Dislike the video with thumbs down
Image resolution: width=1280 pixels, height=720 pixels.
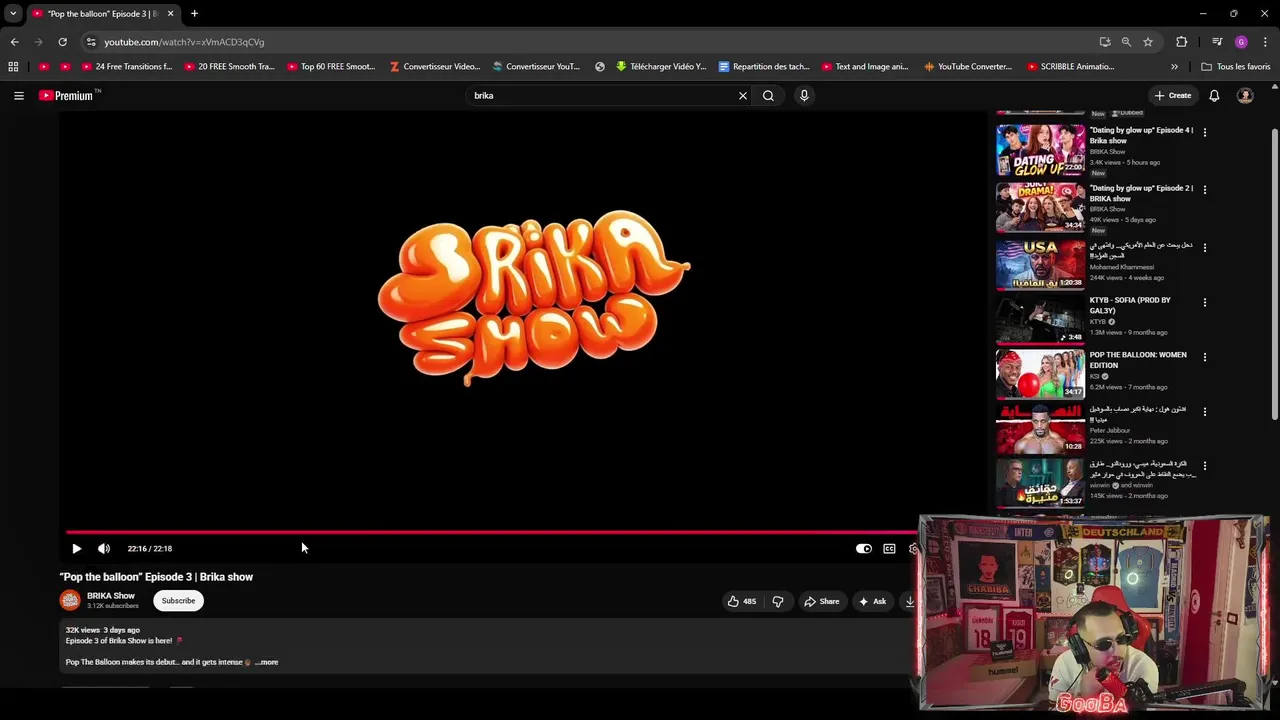pos(778,601)
